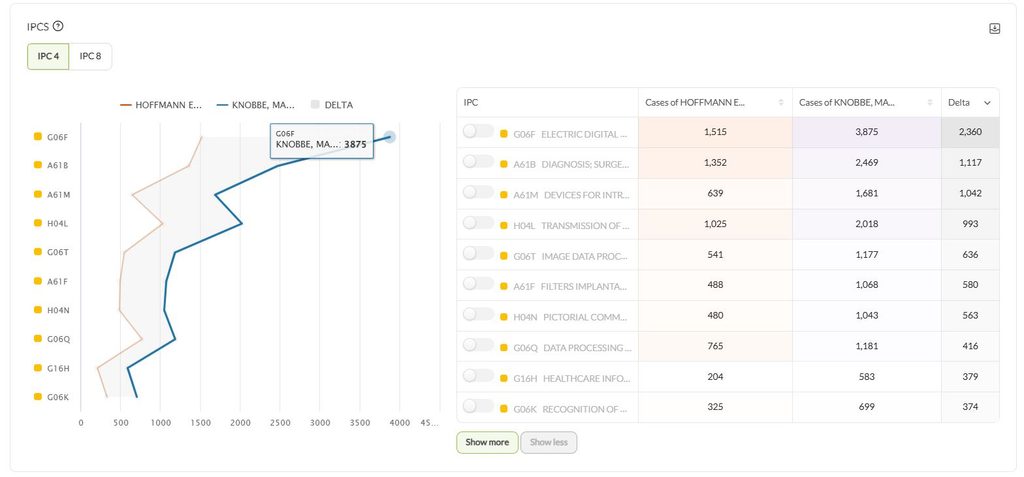
Task: Toggle the G06F row switch
Action: point(478,131)
